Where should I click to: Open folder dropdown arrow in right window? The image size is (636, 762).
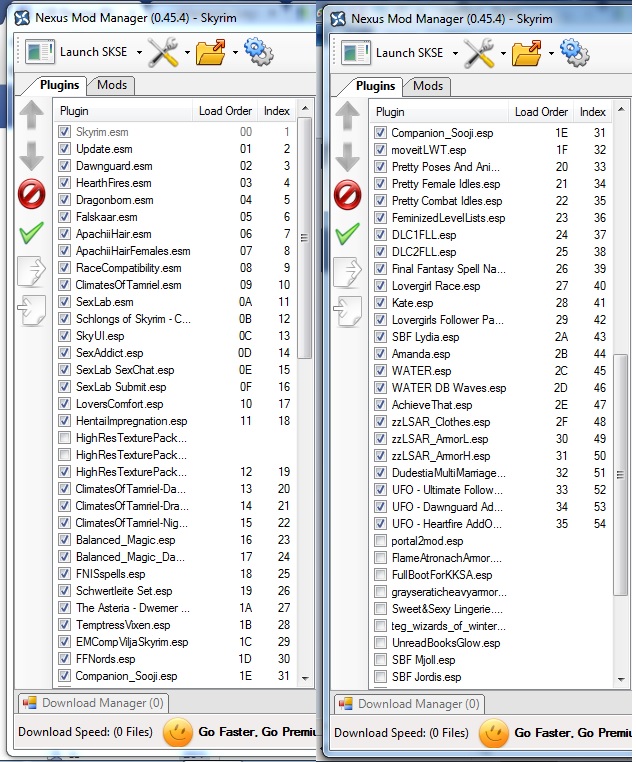pyautogui.click(x=551, y=53)
